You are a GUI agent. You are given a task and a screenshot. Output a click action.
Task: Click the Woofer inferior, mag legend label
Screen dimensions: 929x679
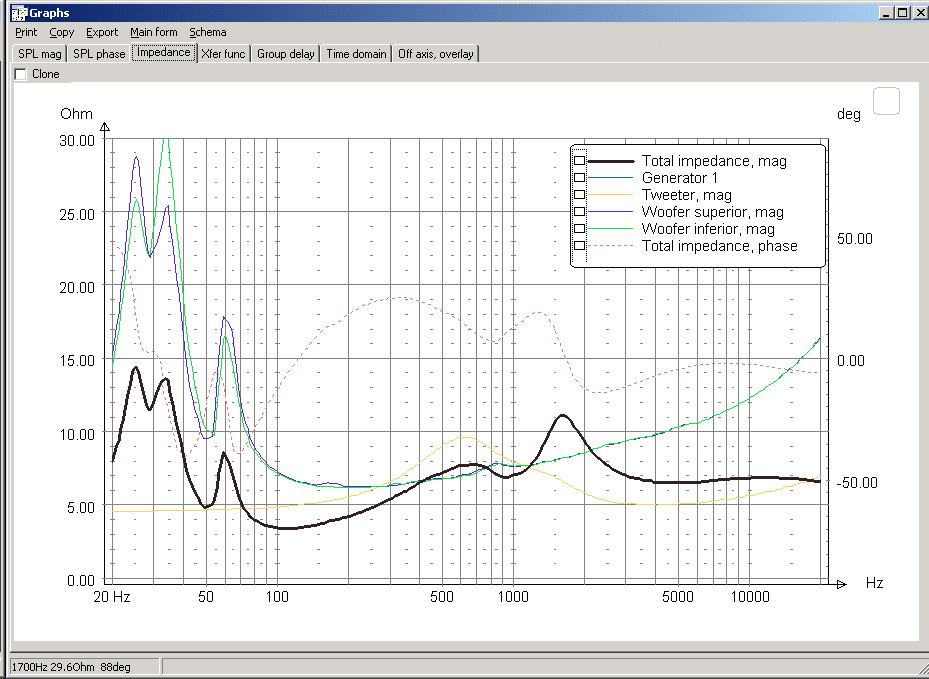[709, 229]
